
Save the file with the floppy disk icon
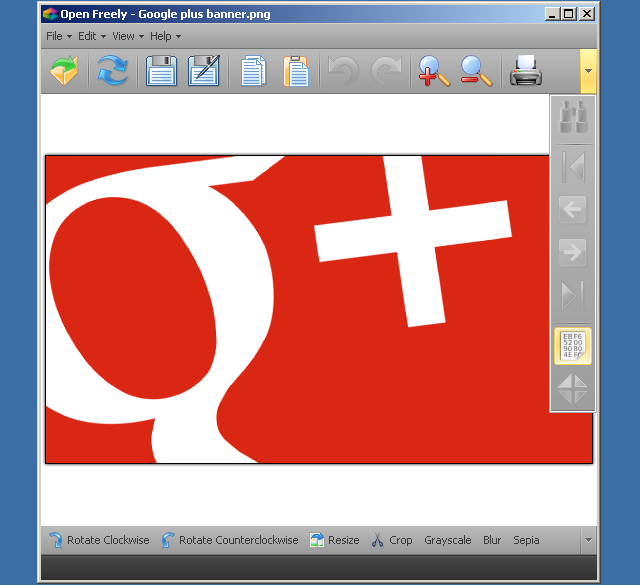coord(161,71)
